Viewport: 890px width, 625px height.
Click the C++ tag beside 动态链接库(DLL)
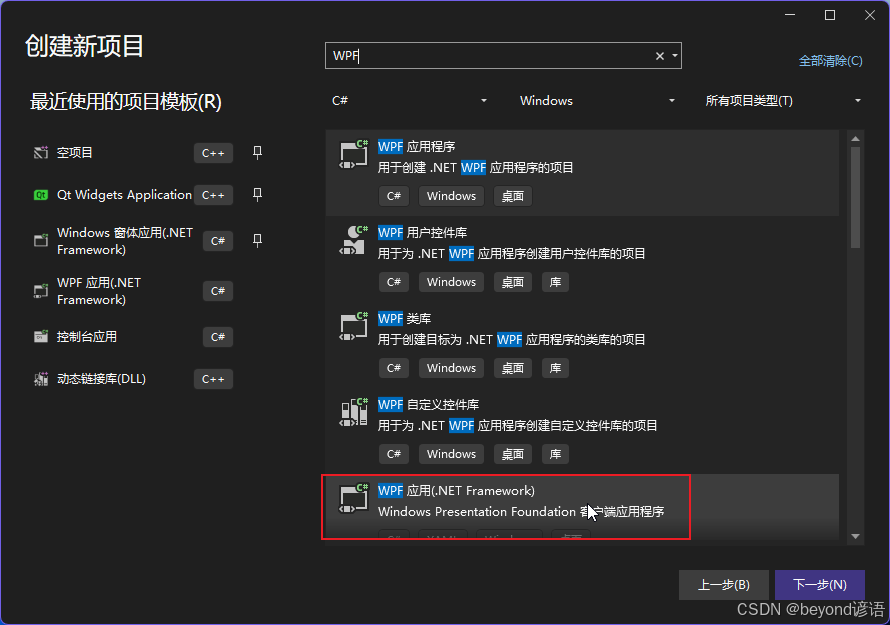(x=213, y=379)
